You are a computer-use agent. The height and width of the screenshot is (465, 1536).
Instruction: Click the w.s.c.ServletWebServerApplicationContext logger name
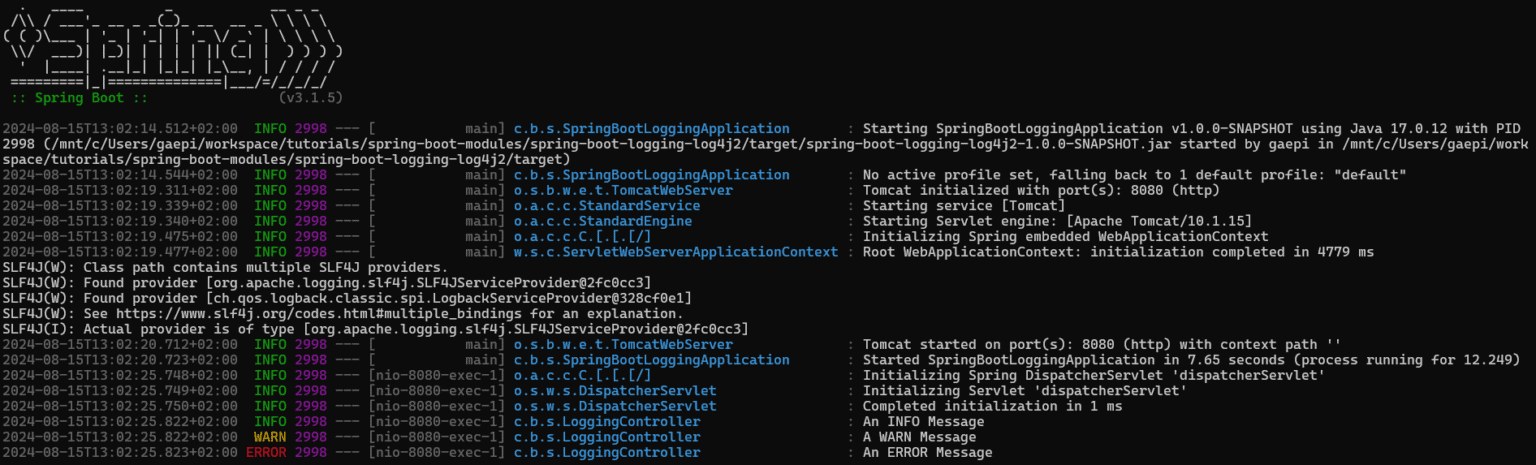pyautogui.click(x=676, y=252)
